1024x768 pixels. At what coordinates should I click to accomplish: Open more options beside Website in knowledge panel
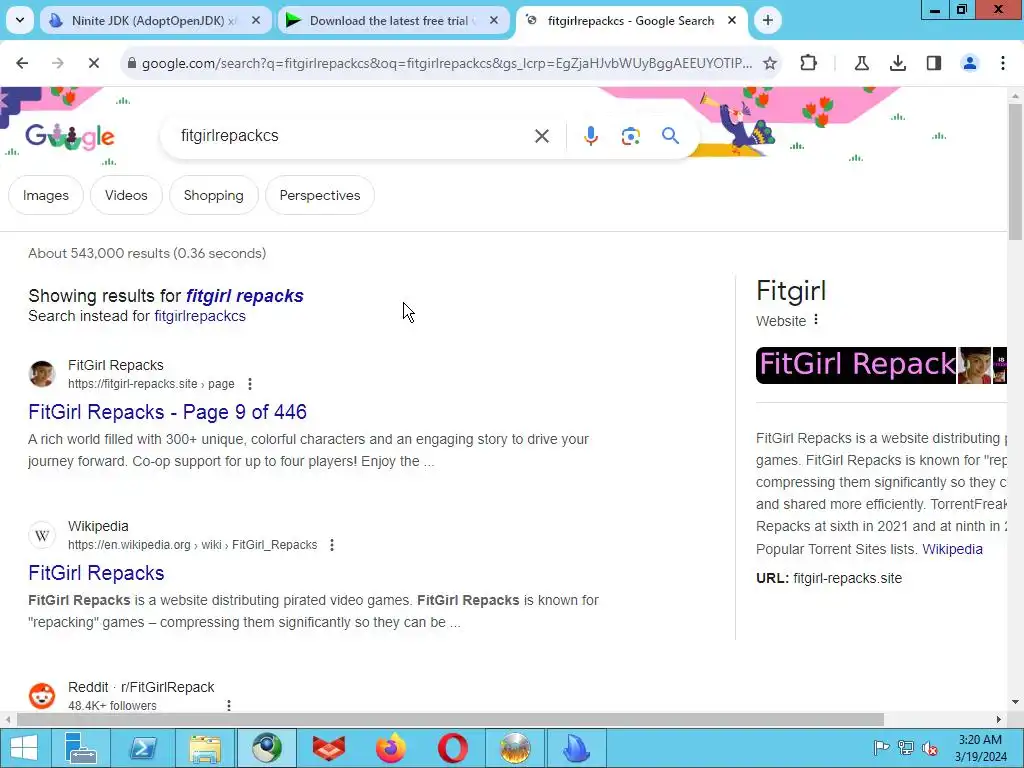tap(816, 320)
